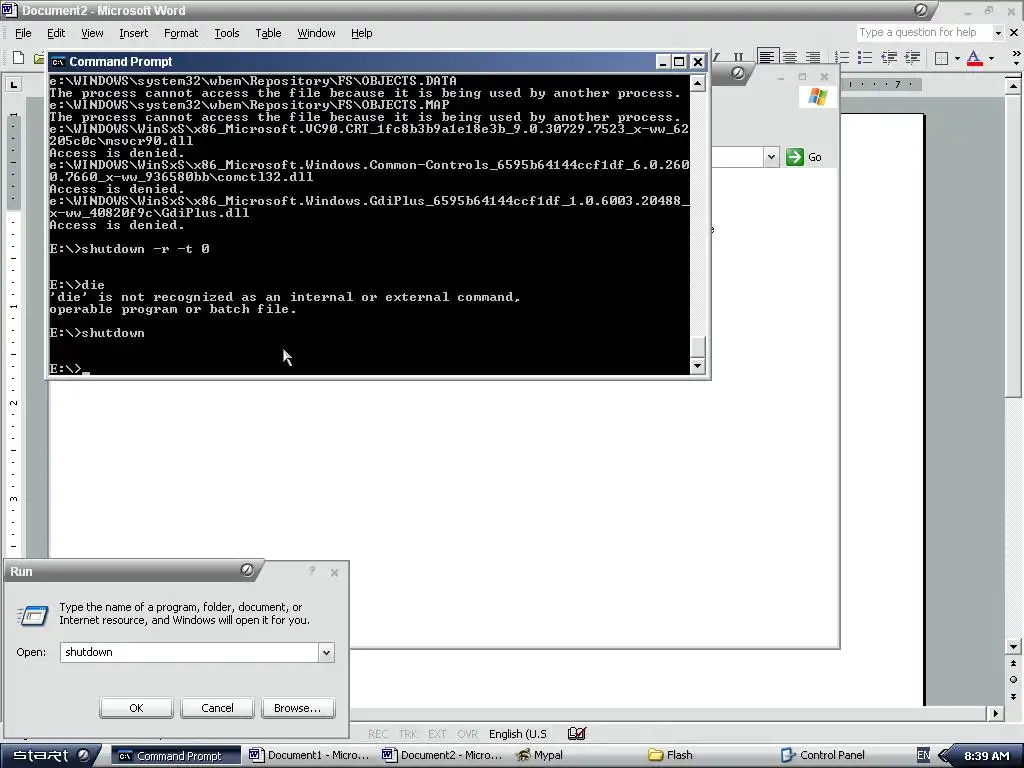Click horizontal scrollbar right arrow
The image size is (1024, 768).
[x=995, y=714]
